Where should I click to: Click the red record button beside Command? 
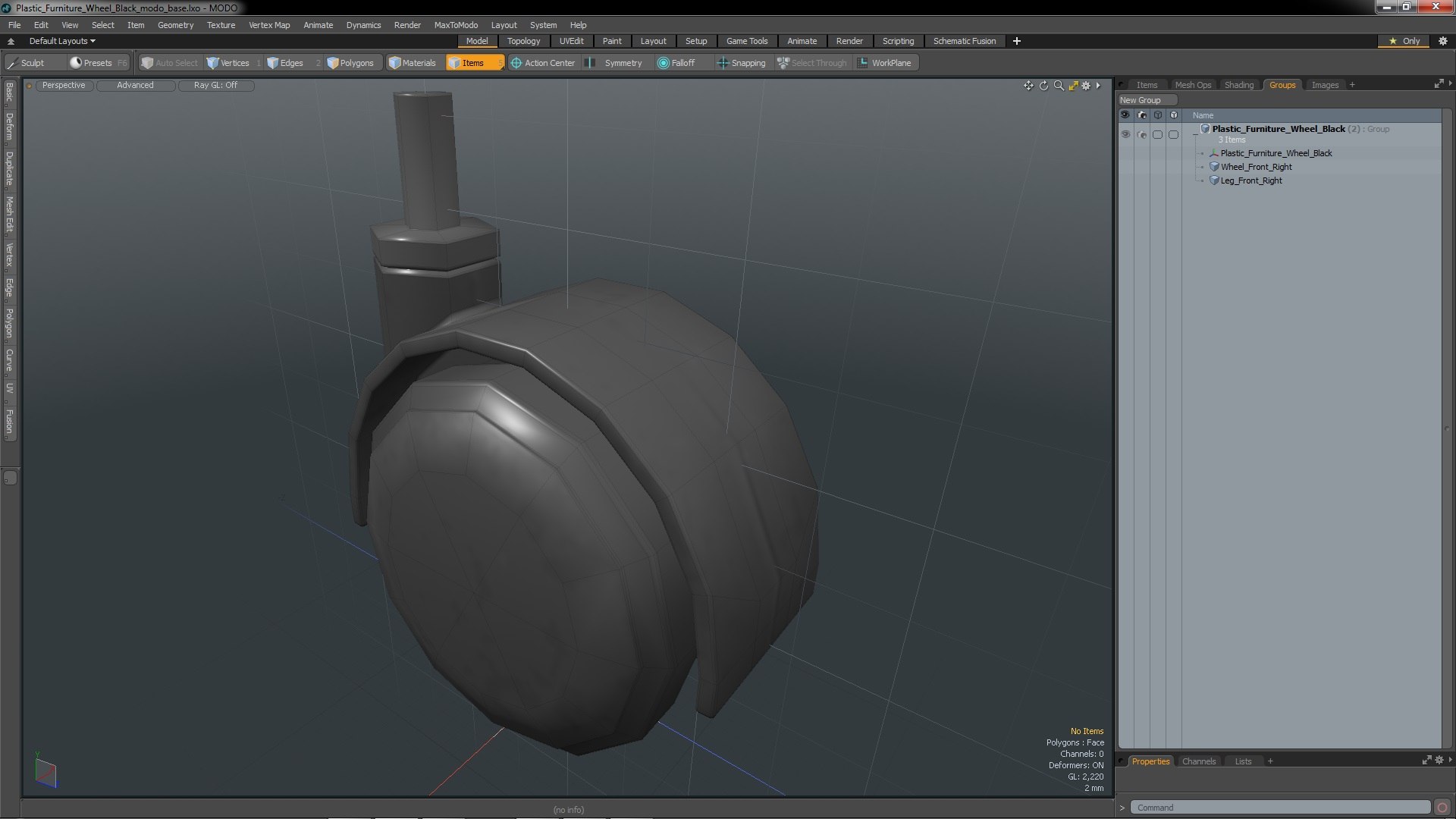(x=1442, y=808)
